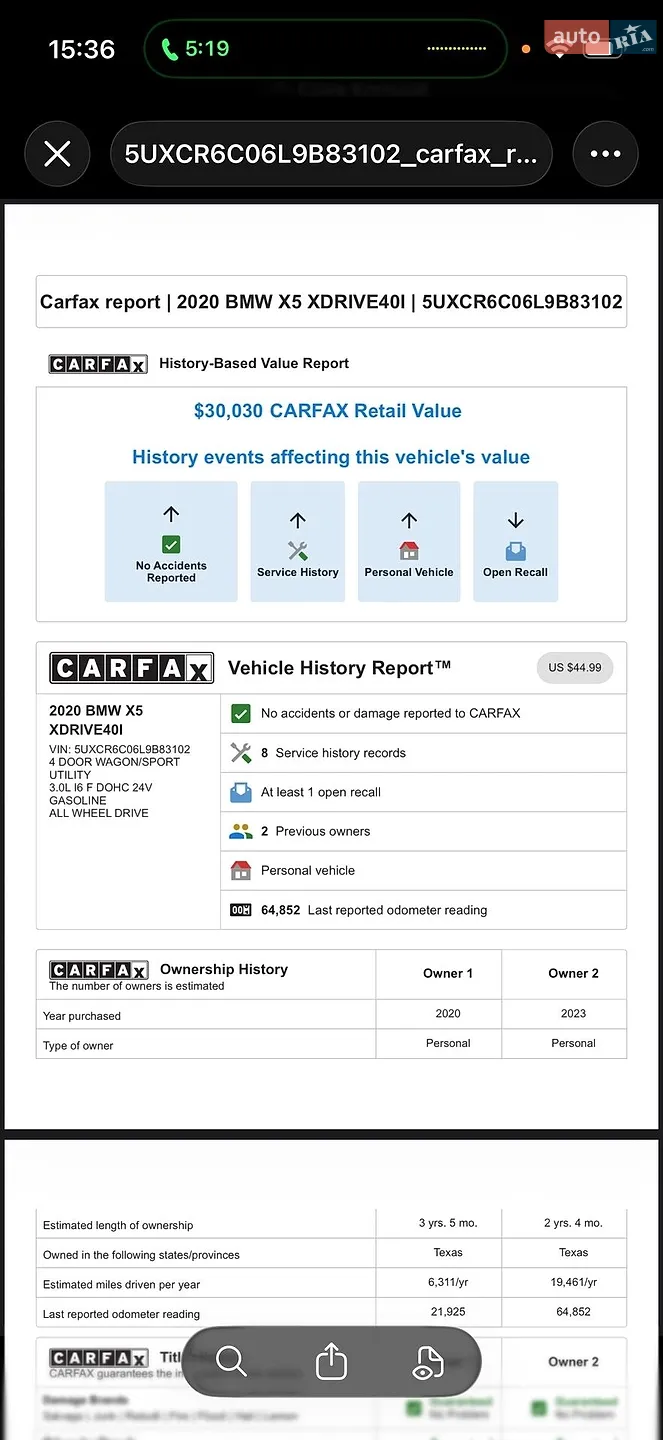Click '2 yrs. 4 mo.' ownership length
The width and height of the screenshot is (663, 1440).
click(x=574, y=1222)
